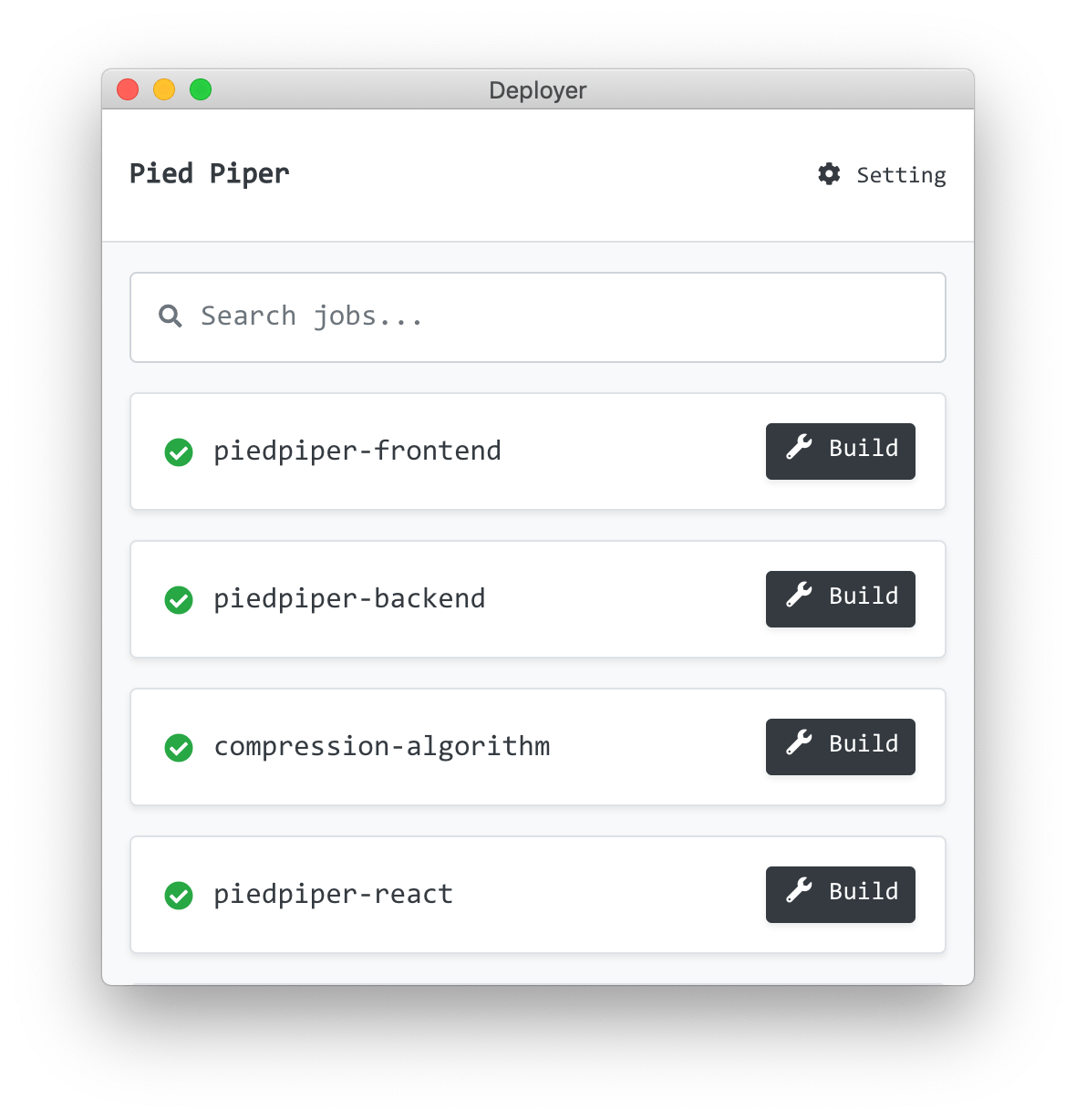This screenshot has height=1120, width=1076.
Task: Select the Deployer window title bar
Action: coord(538,90)
